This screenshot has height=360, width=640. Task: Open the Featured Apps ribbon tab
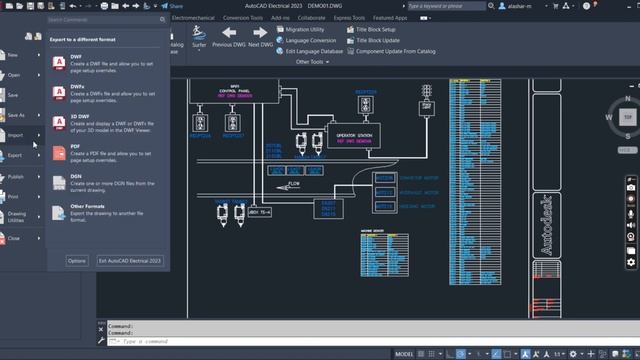coord(390,18)
